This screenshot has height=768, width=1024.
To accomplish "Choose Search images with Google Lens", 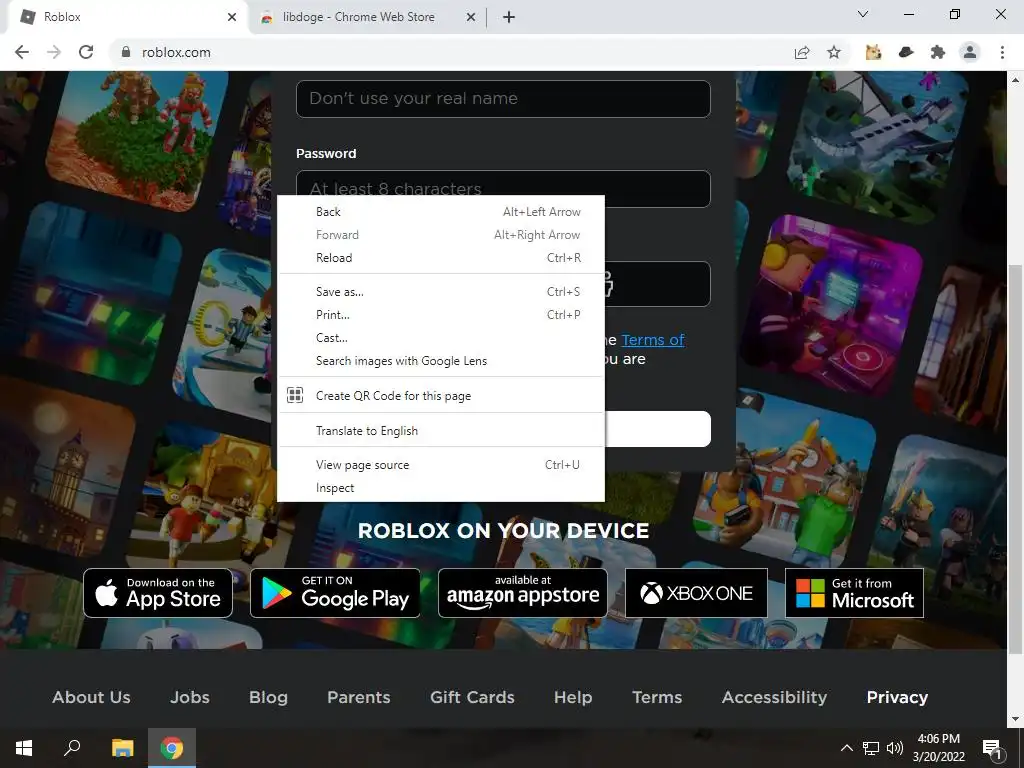I will [441, 360].
